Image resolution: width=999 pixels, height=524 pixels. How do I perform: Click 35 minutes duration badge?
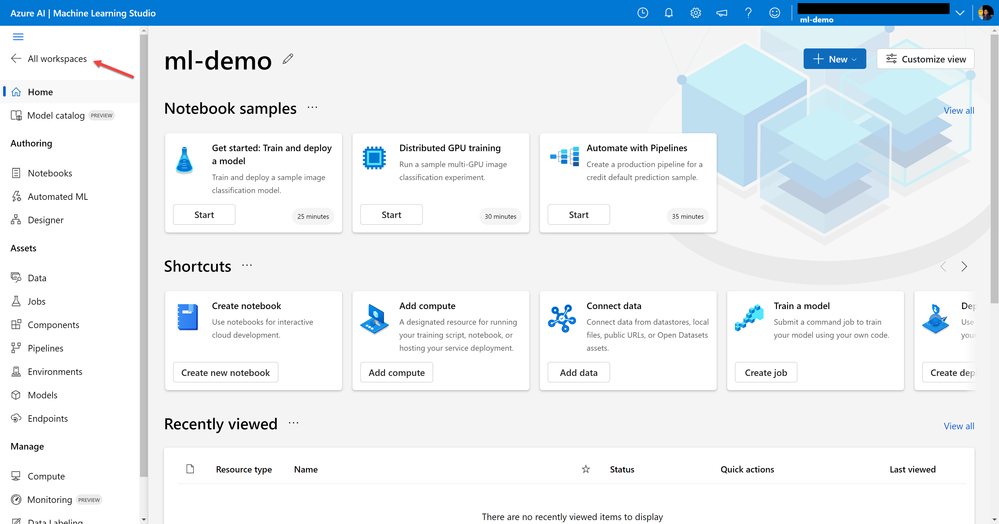coord(687,216)
